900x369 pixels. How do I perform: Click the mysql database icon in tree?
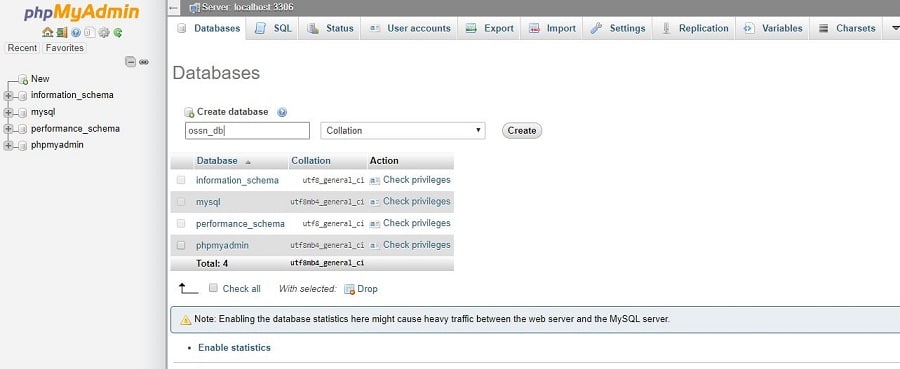click(22, 112)
